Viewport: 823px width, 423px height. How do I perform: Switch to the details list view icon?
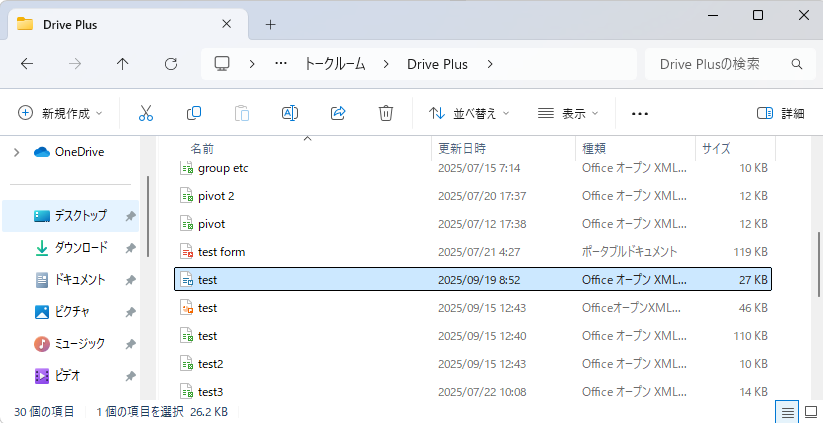(x=787, y=412)
